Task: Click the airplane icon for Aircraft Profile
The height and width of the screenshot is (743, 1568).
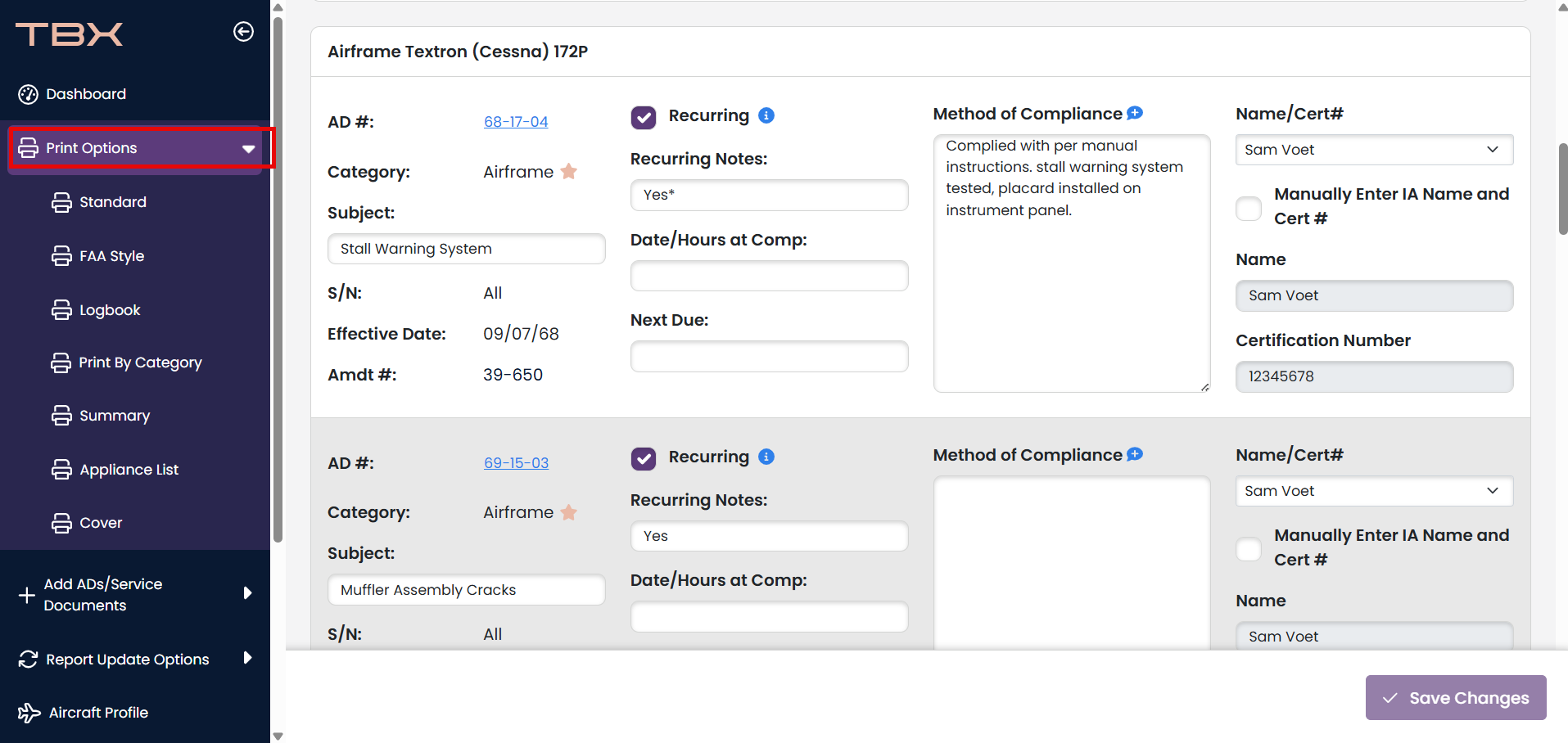Action: pos(29,713)
